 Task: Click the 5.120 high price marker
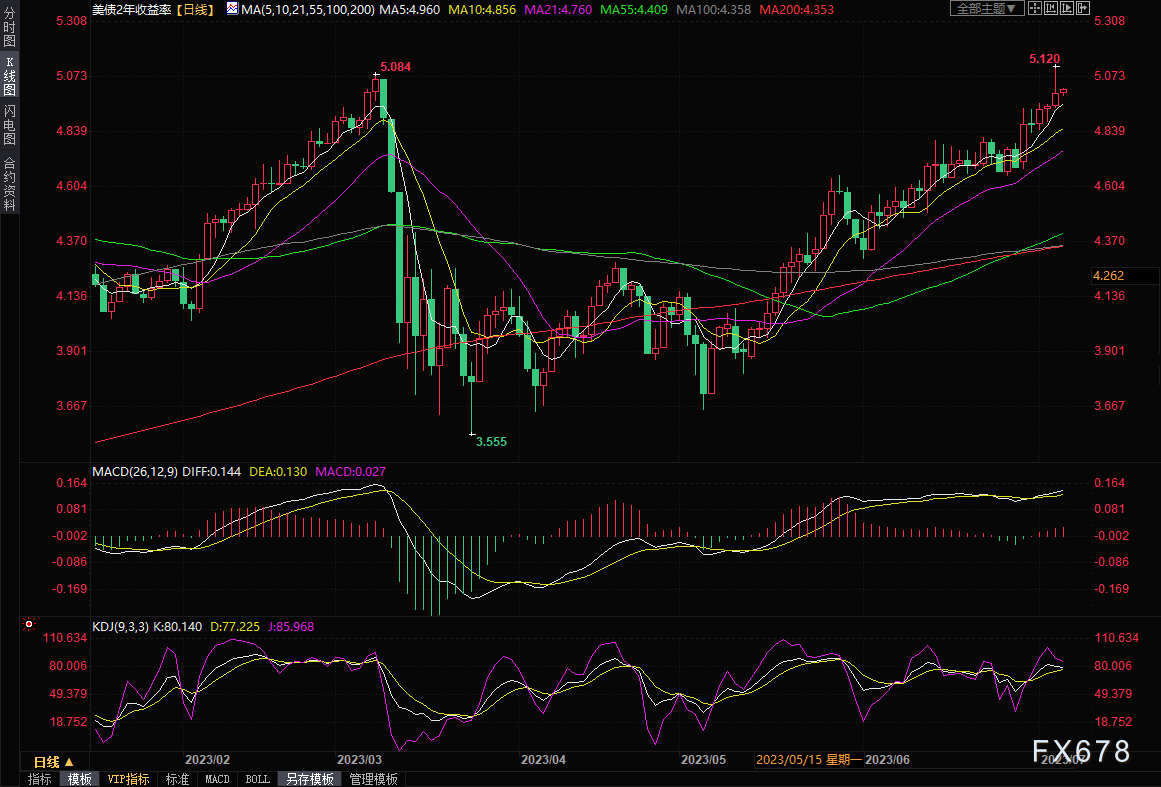pyautogui.click(x=1044, y=59)
